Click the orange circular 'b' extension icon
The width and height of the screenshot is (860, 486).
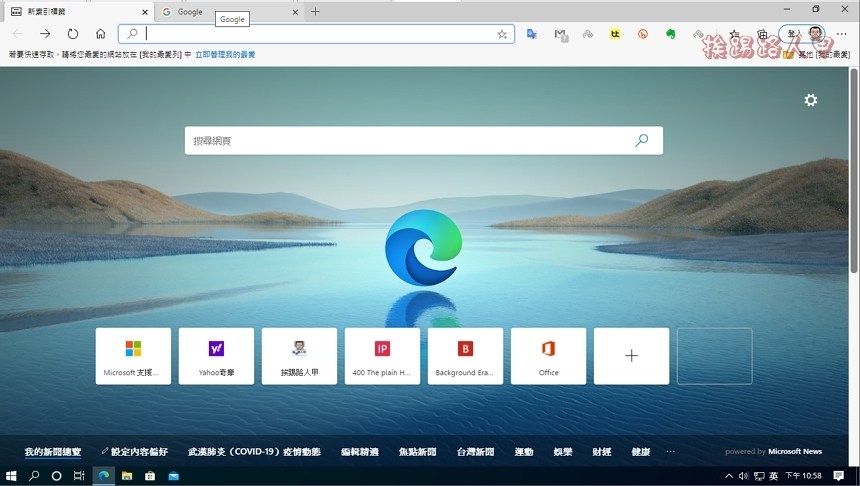[x=643, y=34]
